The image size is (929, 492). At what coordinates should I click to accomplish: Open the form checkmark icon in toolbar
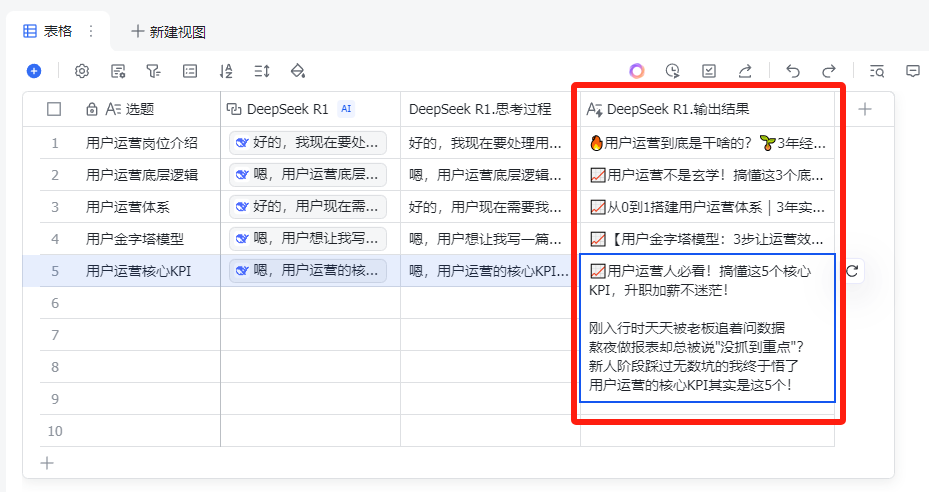click(x=709, y=71)
